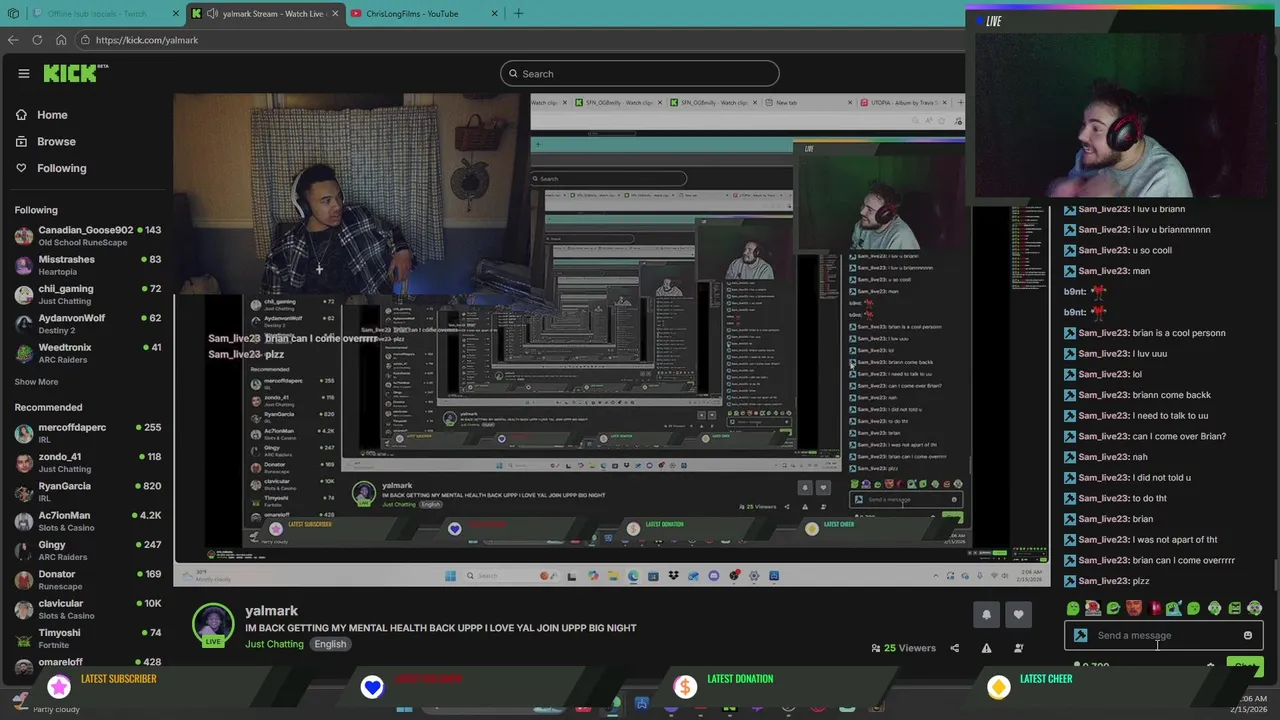Open Gingy recommended channel
The height and width of the screenshot is (720, 1280).
pos(88,550)
